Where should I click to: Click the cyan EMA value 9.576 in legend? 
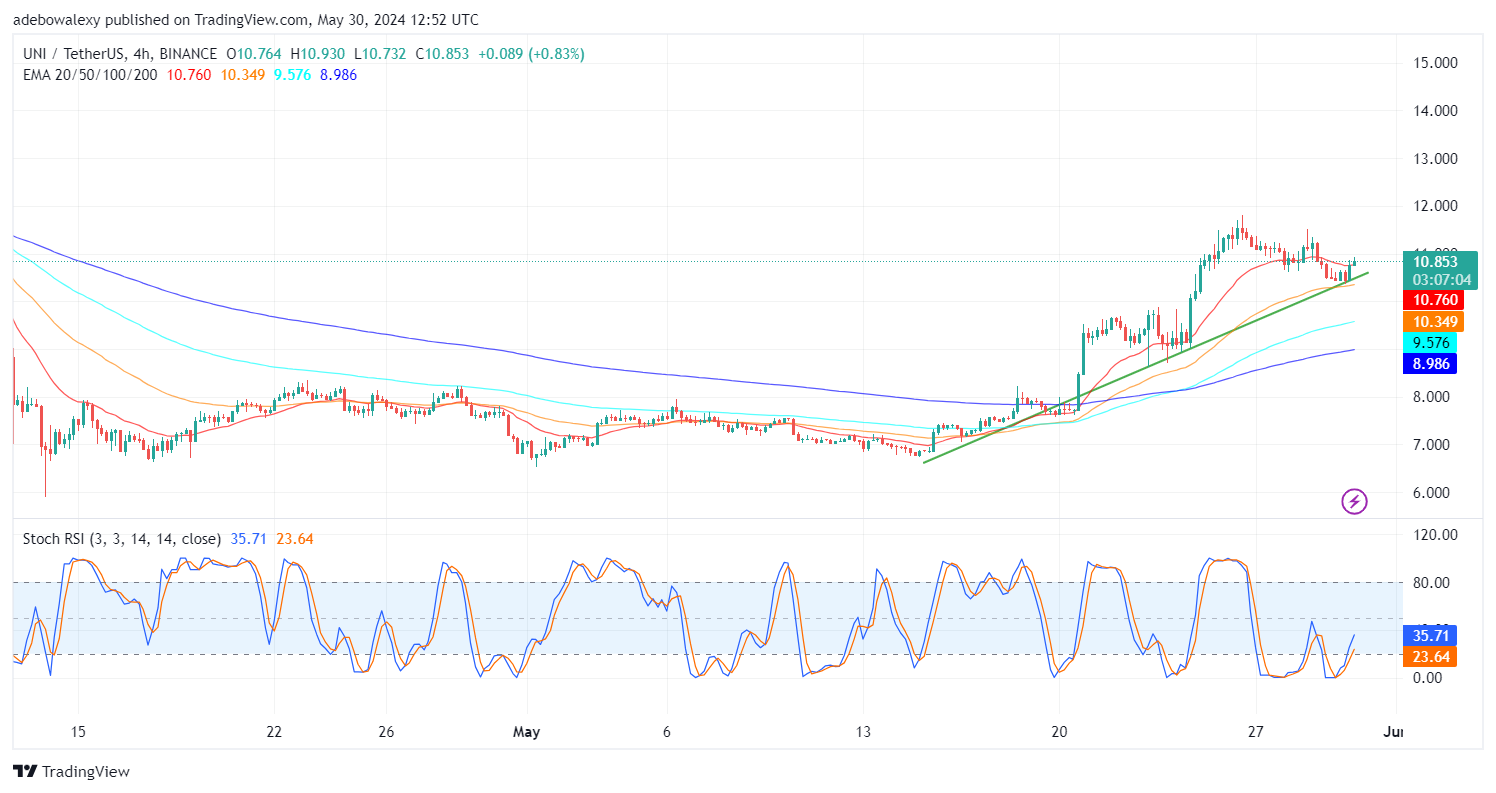[x=291, y=74]
